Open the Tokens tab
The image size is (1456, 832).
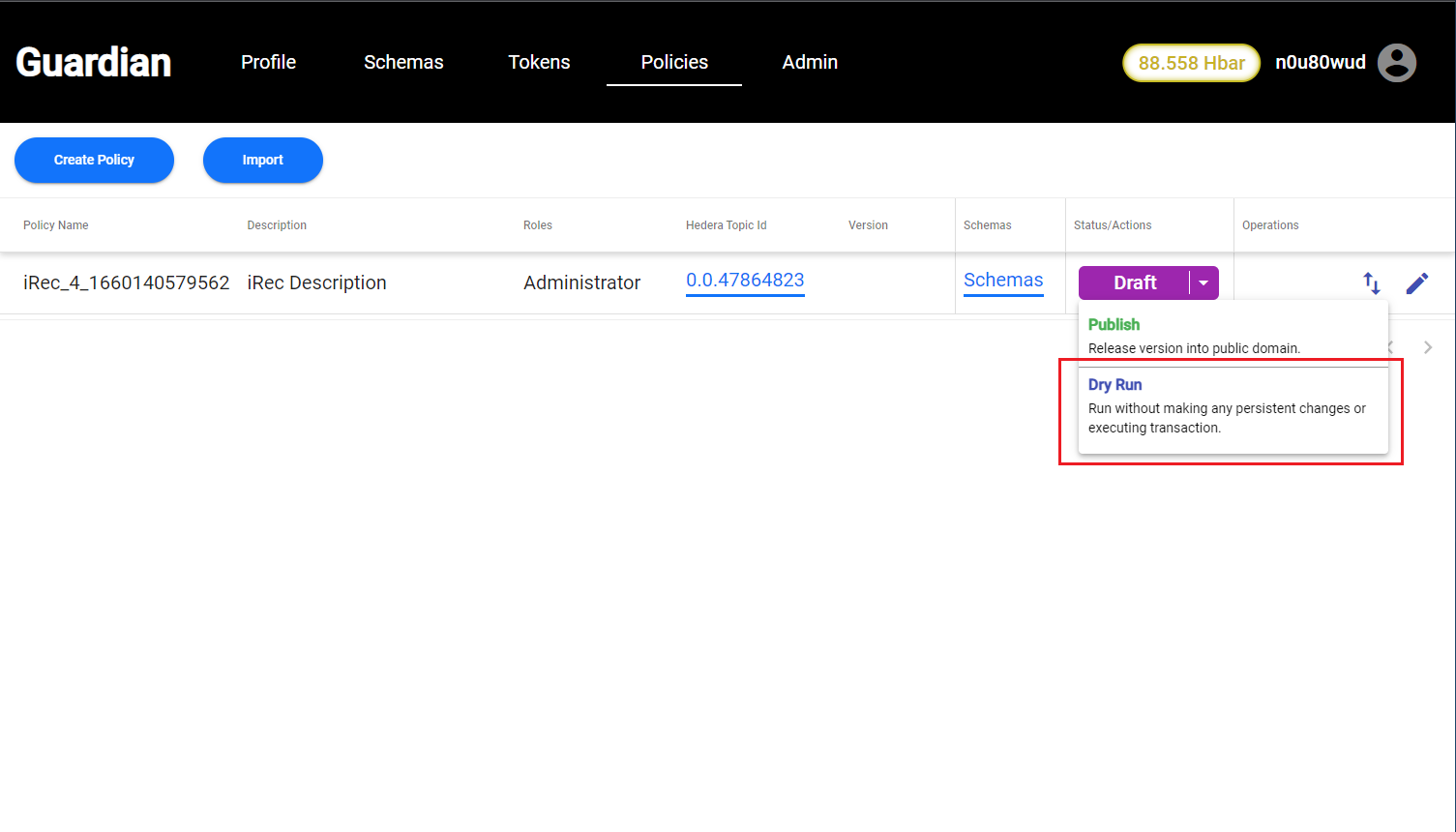pos(539,62)
